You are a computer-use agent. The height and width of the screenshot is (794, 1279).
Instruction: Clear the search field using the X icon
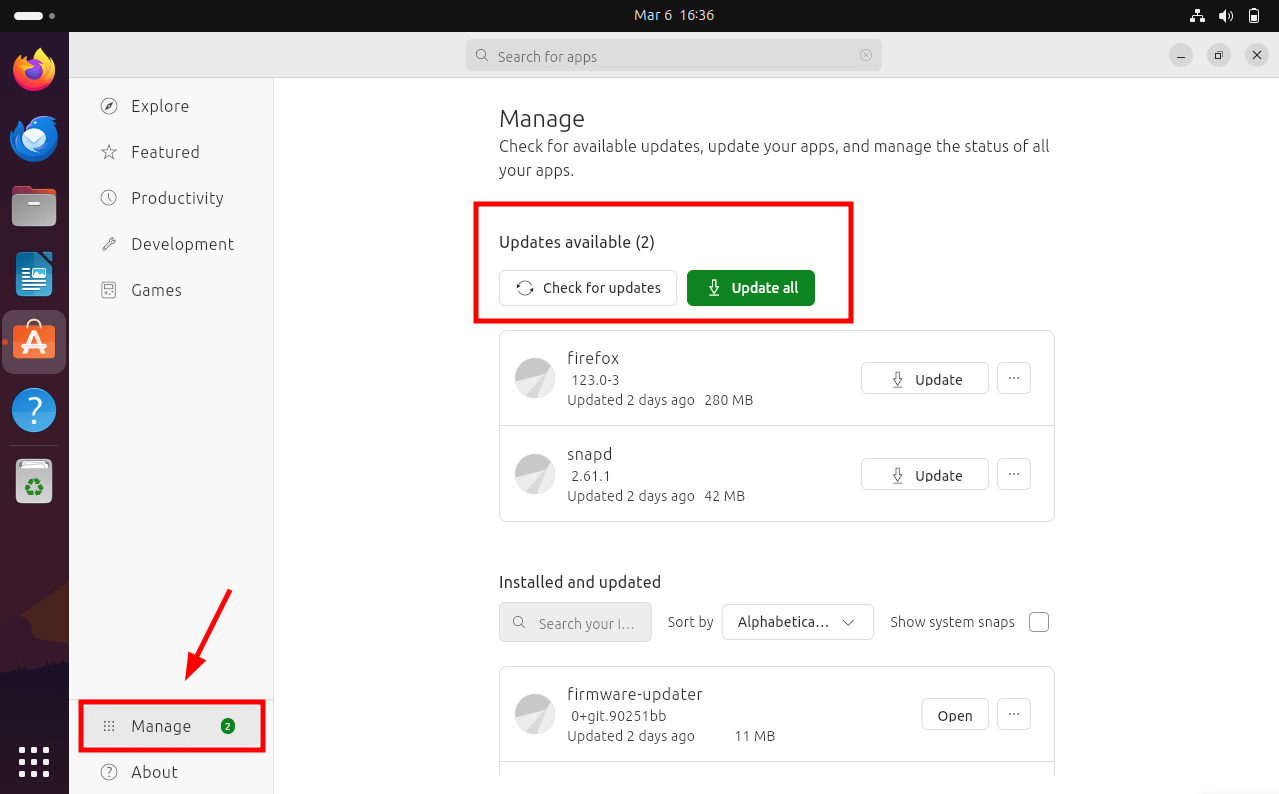(x=866, y=56)
